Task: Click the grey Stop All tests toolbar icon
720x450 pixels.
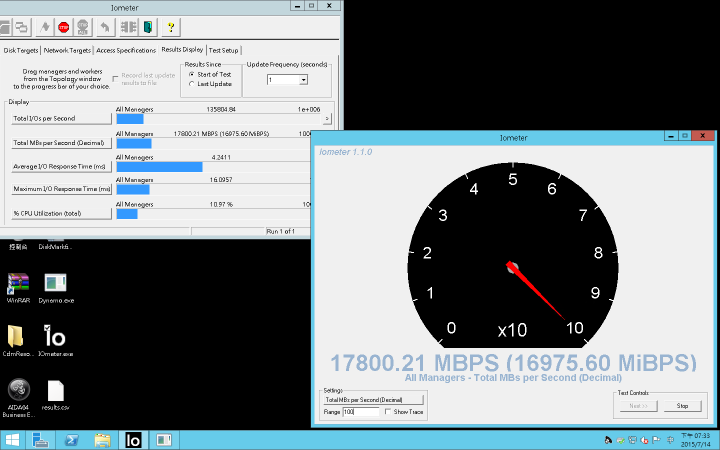Action: pos(83,28)
